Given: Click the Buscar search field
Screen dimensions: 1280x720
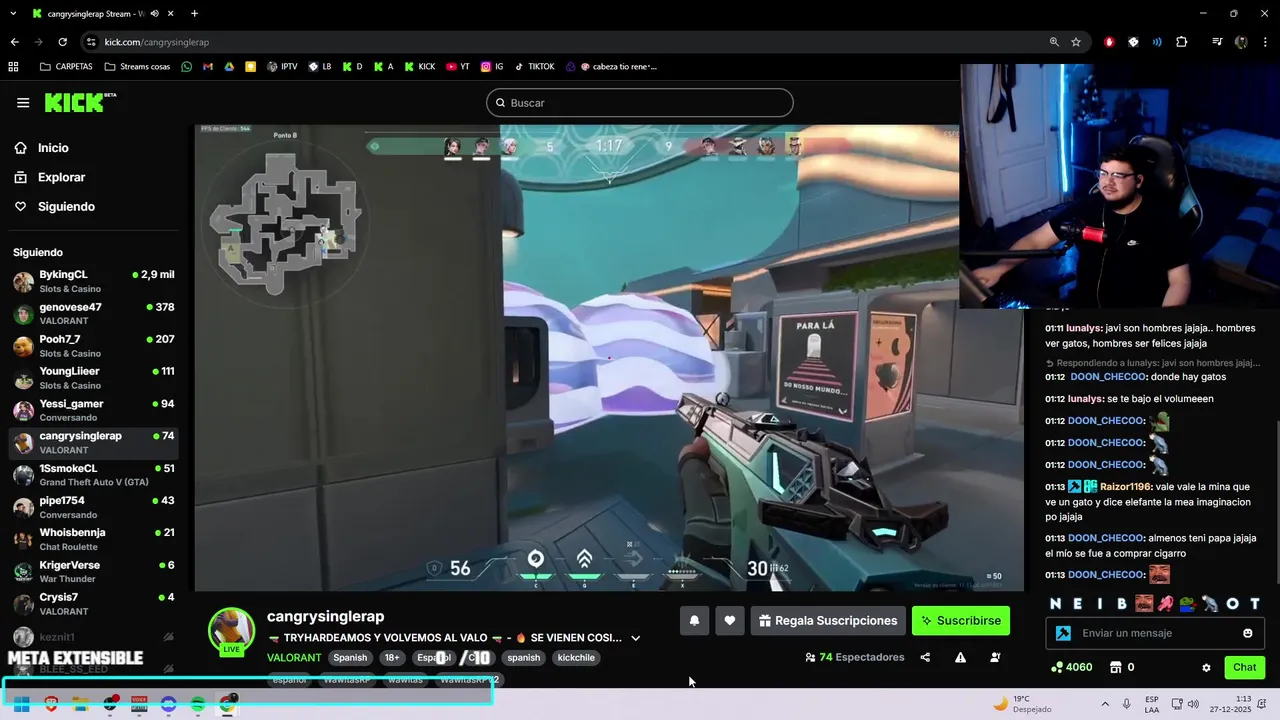Looking at the screenshot, I should click(x=640, y=103).
